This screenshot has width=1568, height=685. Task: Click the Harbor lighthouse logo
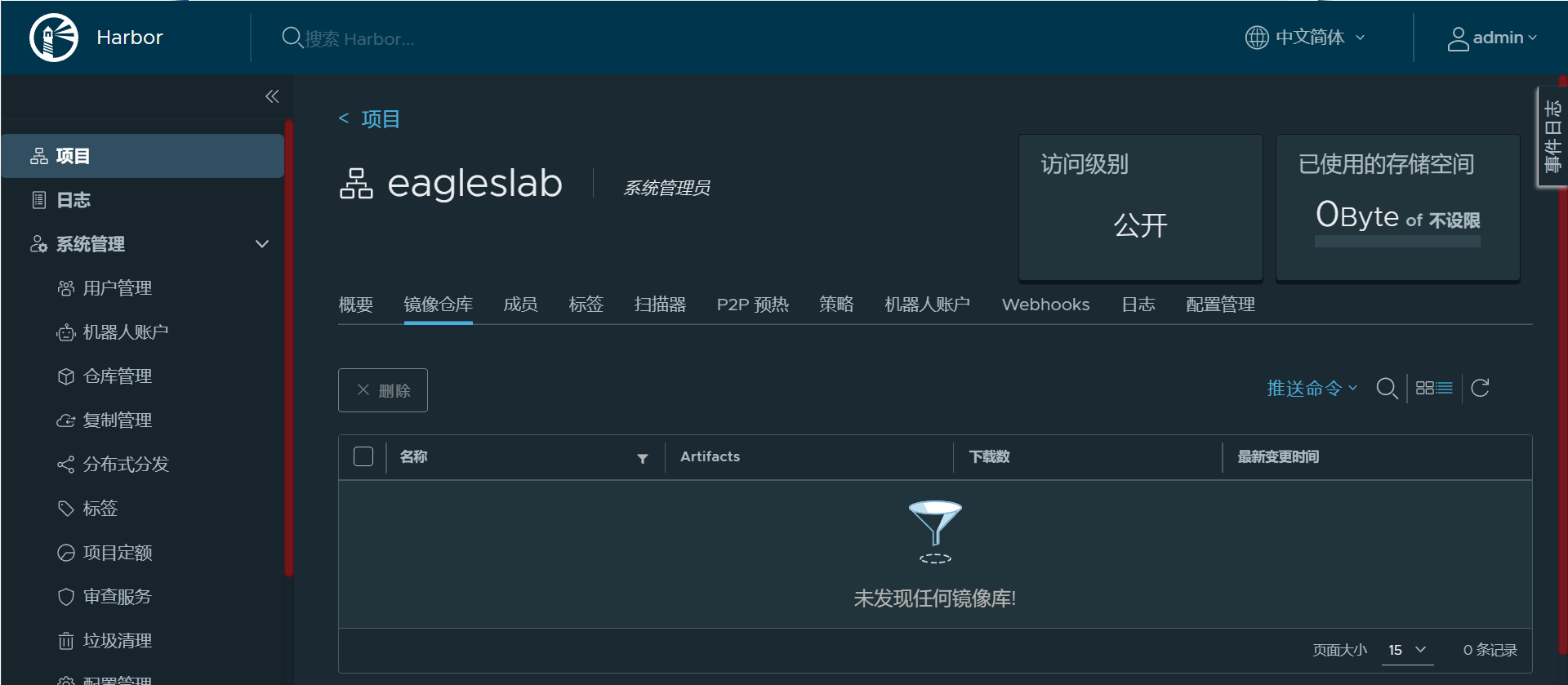tap(54, 38)
